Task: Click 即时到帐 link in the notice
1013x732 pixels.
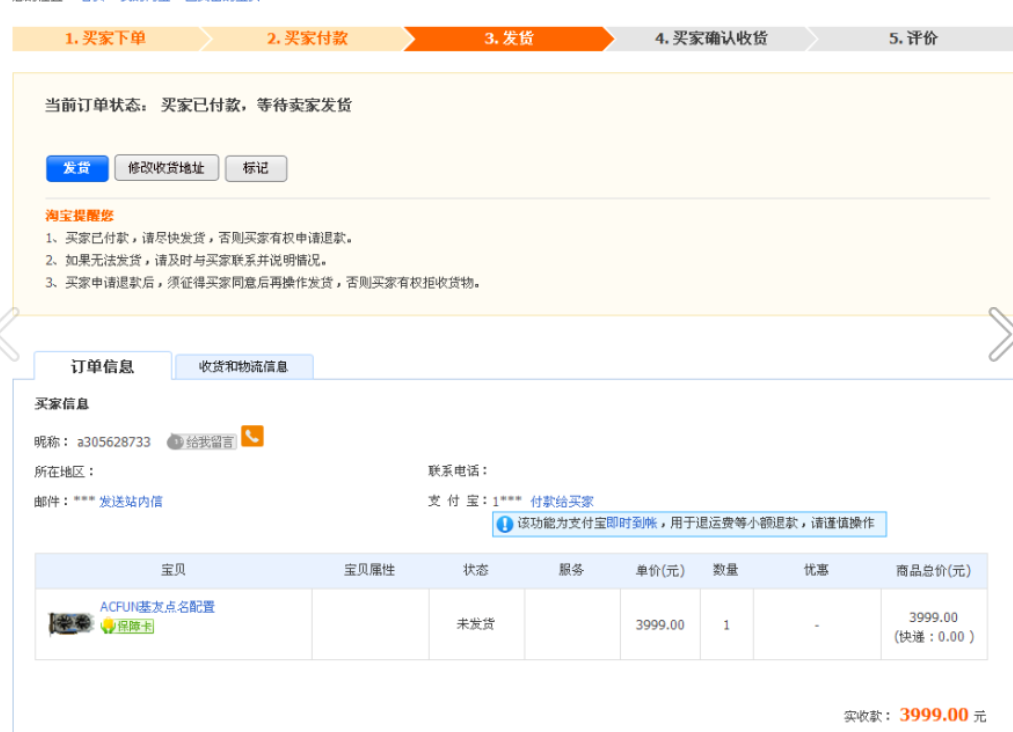Action: (x=632, y=523)
